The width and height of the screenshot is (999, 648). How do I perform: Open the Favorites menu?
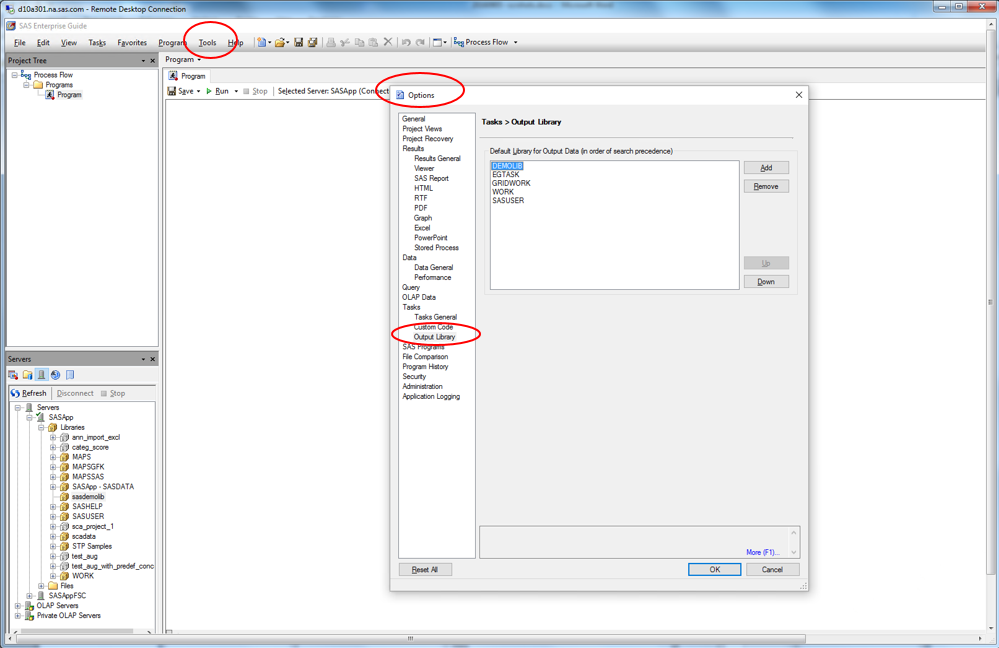coord(132,43)
